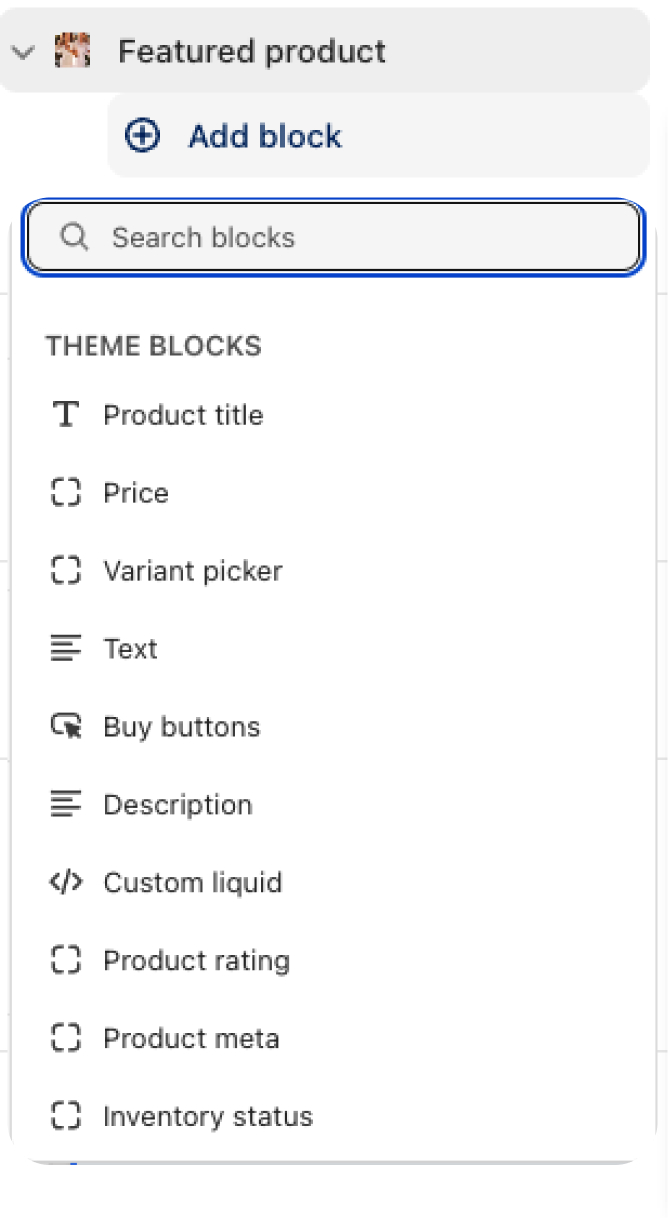Choose Product title from theme blocks

[x=184, y=415]
